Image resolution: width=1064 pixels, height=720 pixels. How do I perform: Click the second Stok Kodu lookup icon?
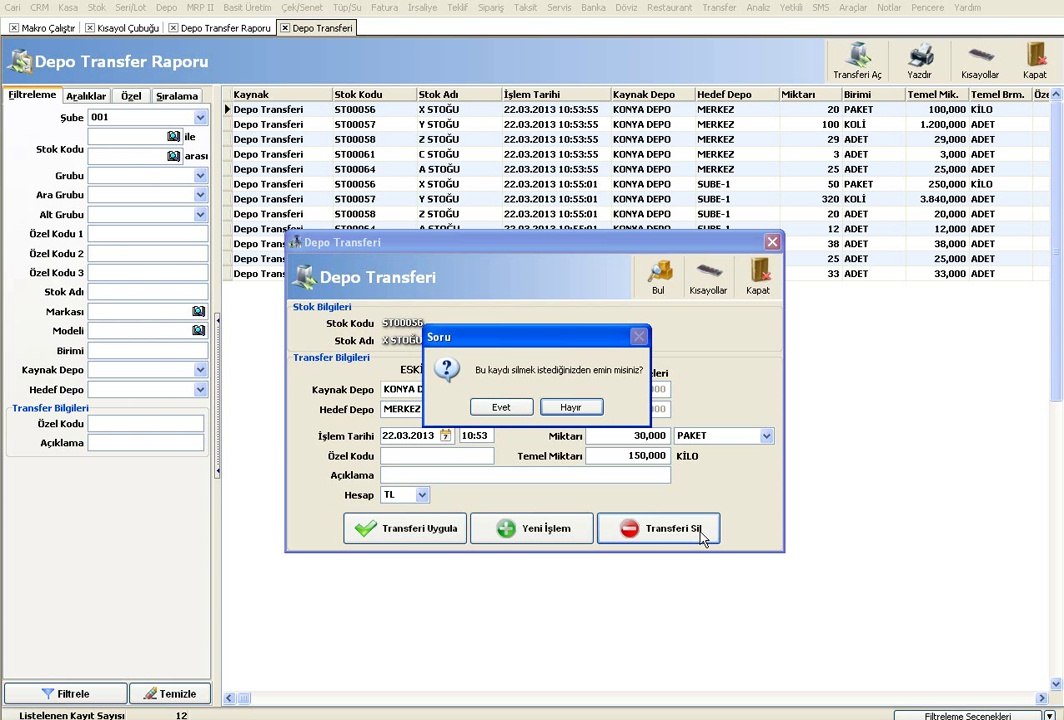[174, 156]
